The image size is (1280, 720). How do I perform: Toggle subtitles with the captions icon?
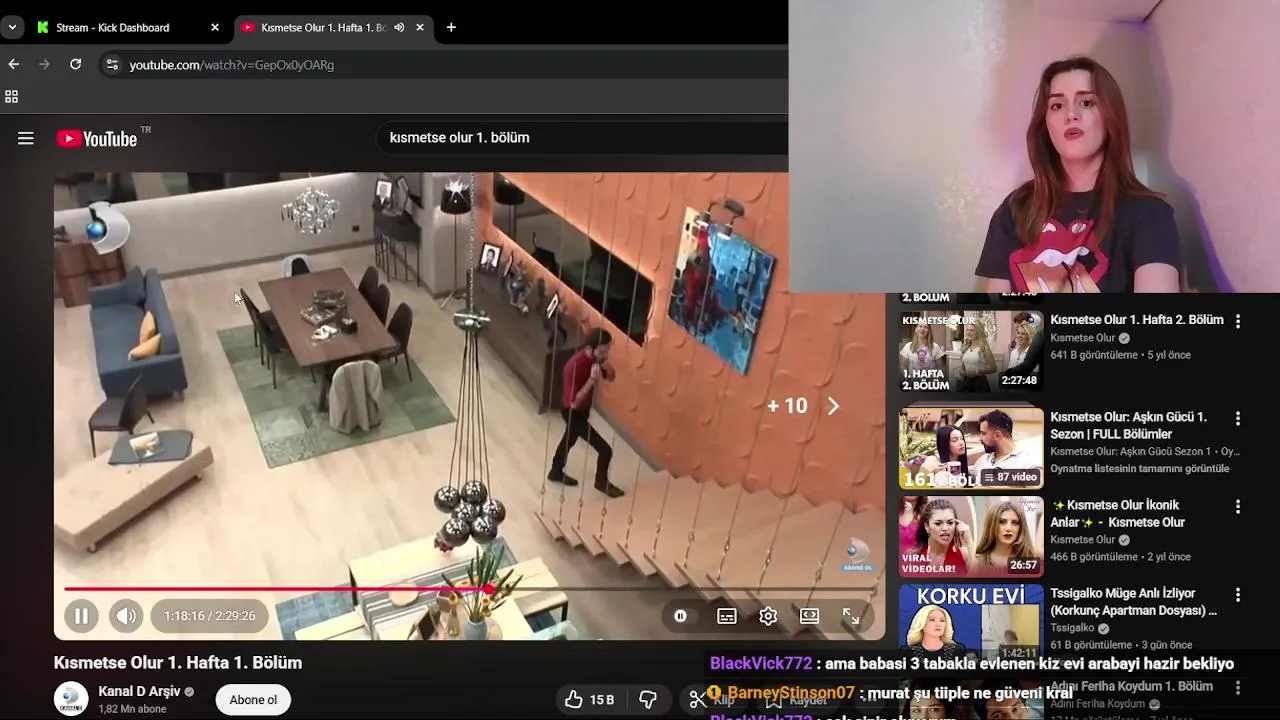(727, 616)
